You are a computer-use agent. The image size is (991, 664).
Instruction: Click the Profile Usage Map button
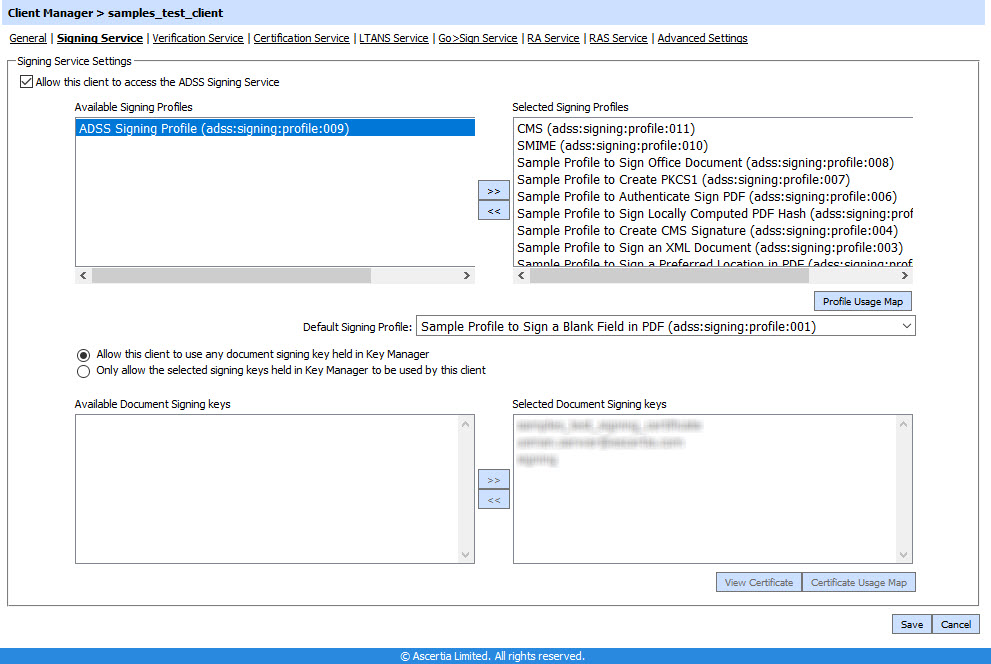[862, 301]
